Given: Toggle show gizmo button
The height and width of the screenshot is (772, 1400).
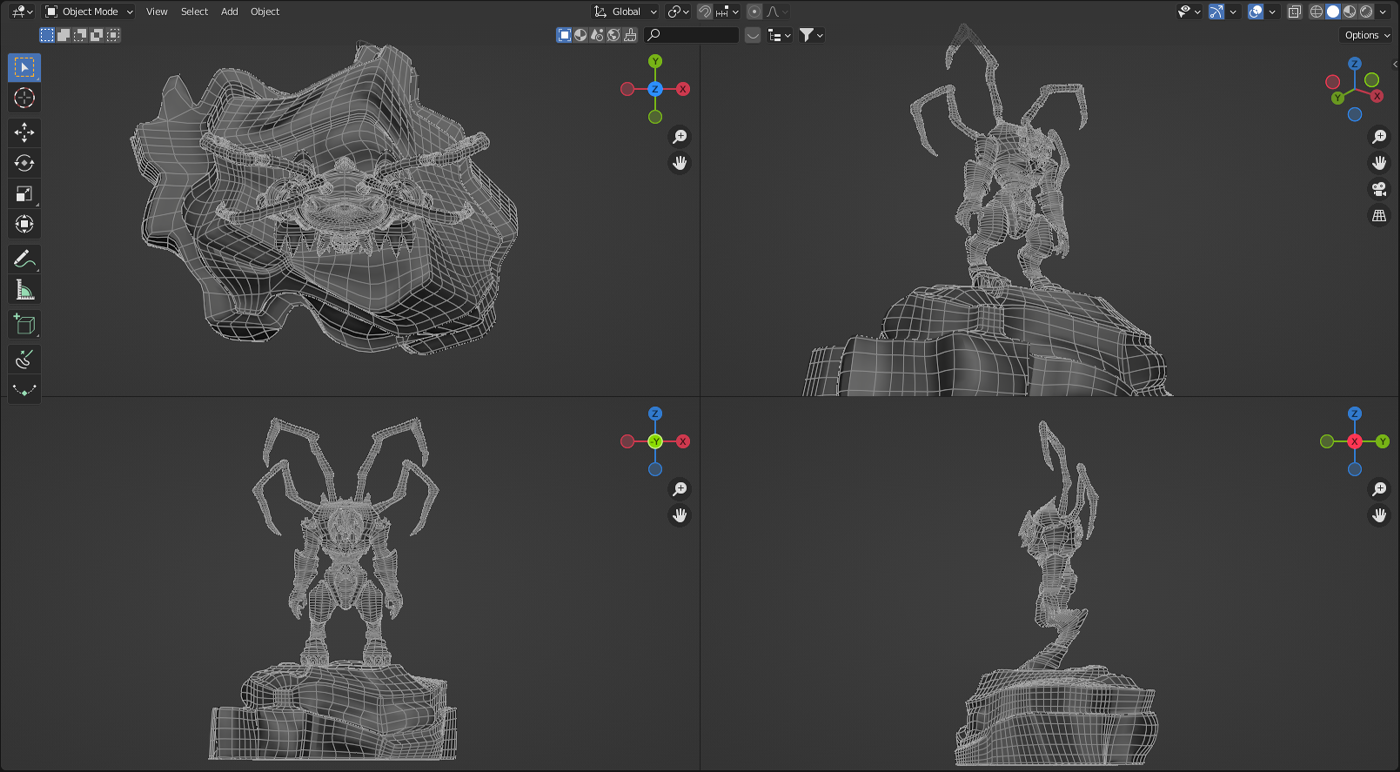Looking at the screenshot, I should click(1216, 12).
